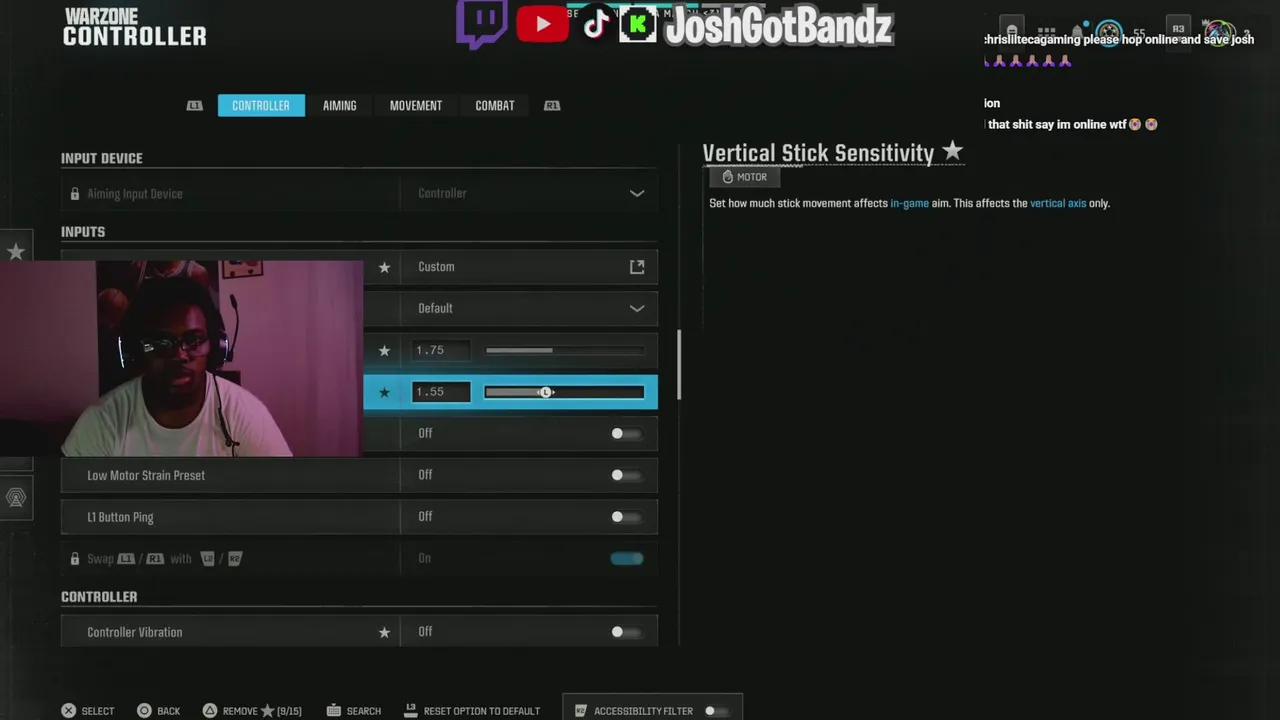Click the 1.75 value input box
Viewport: 1280px width, 720px height.
coord(441,350)
